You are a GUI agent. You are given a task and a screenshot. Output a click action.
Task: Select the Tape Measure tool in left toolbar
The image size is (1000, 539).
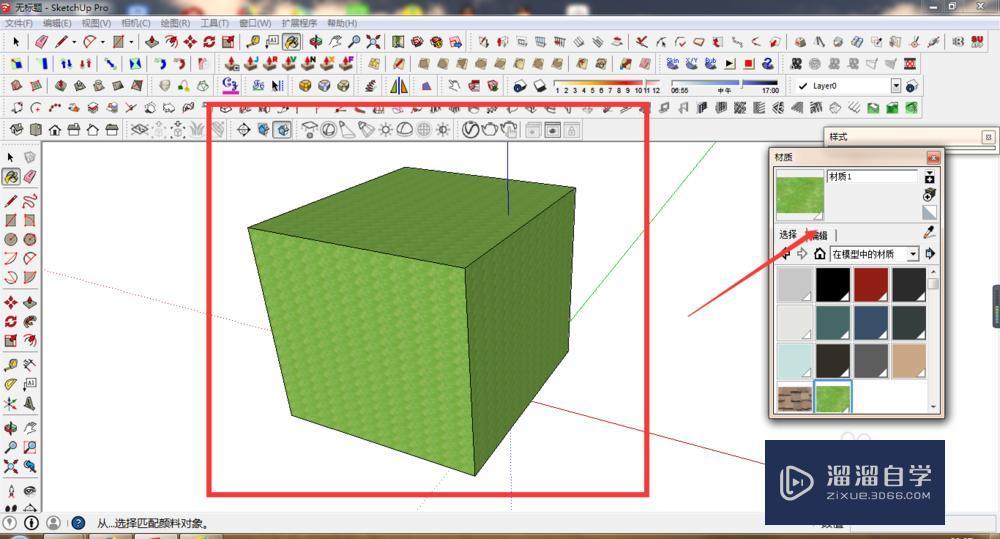(x=11, y=365)
